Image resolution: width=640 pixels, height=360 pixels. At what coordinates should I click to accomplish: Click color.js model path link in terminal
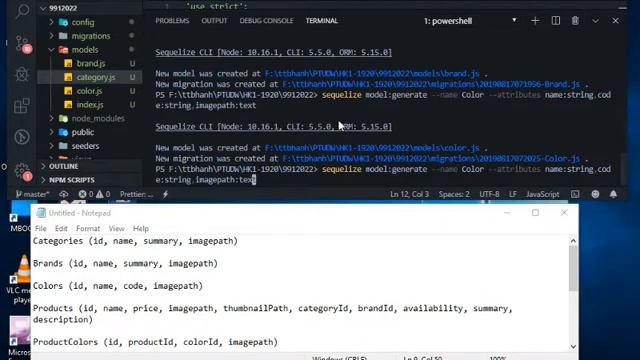click(372, 148)
